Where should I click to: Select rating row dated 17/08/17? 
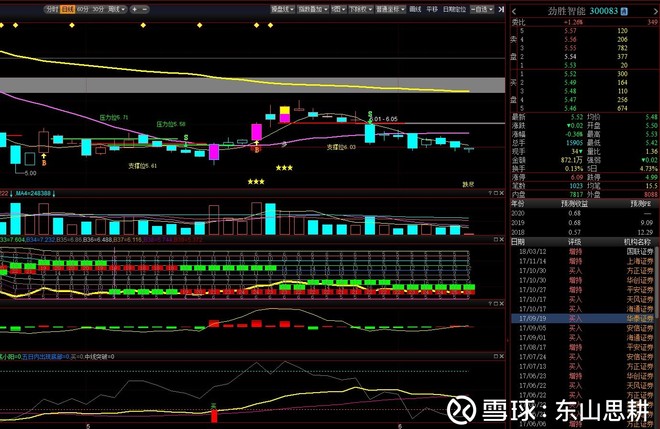[x=585, y=347]
